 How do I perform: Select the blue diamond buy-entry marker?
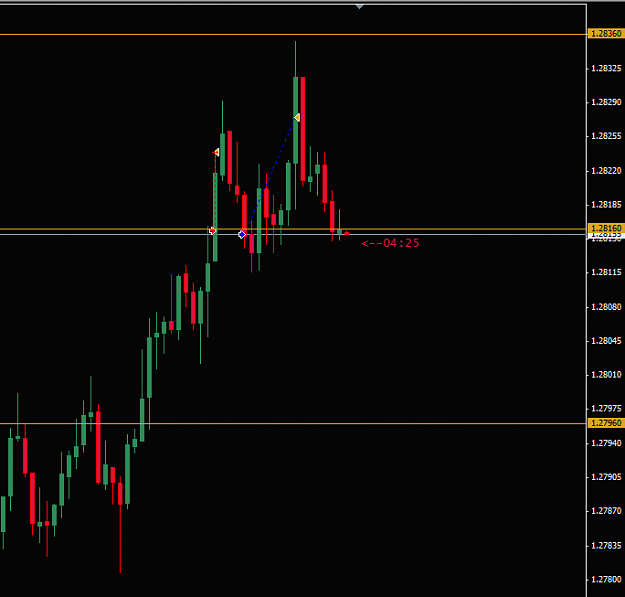242,234
